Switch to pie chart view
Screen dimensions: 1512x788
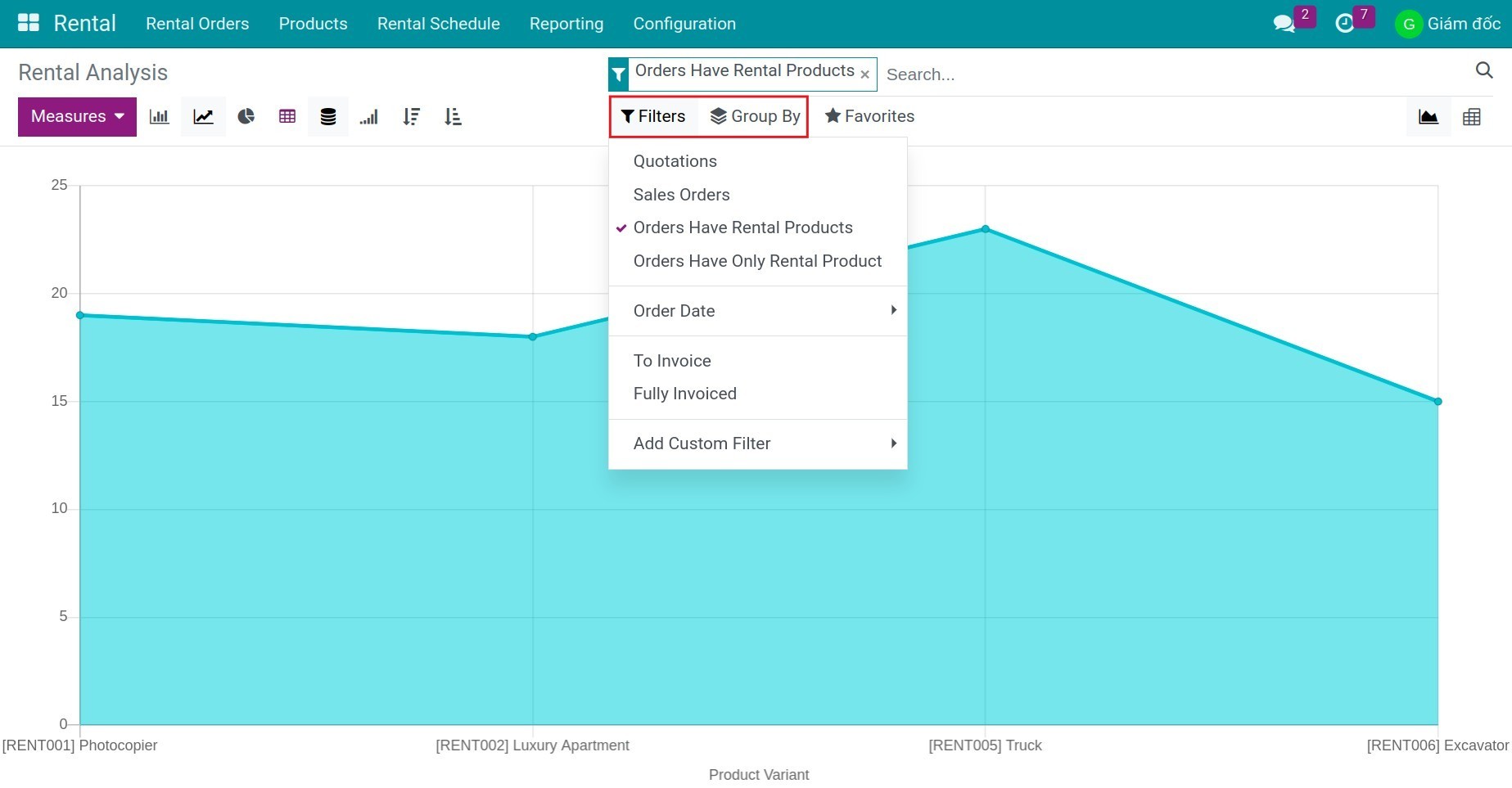pos(246,117)
